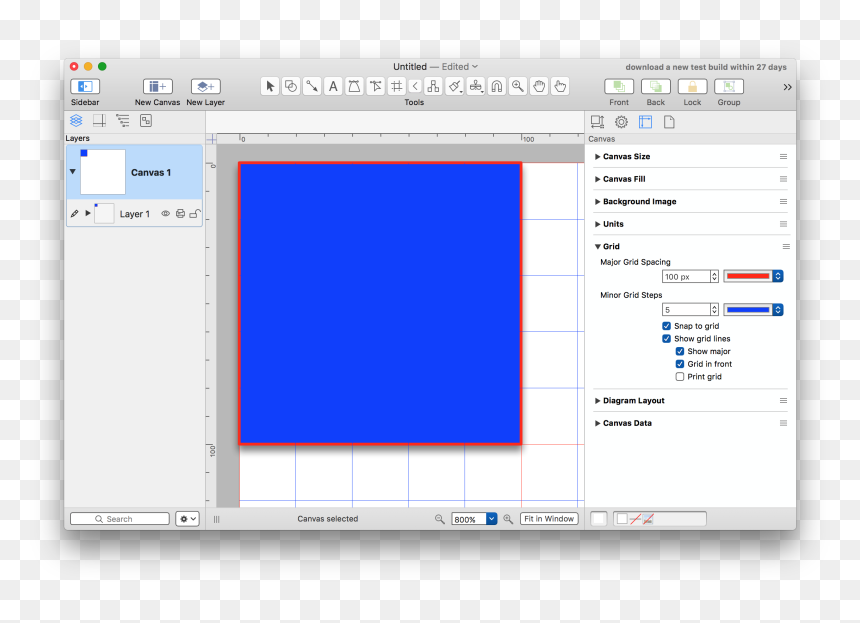Collapse Canvas 1 disclosure triangle
860x623 pixels.
72,172
